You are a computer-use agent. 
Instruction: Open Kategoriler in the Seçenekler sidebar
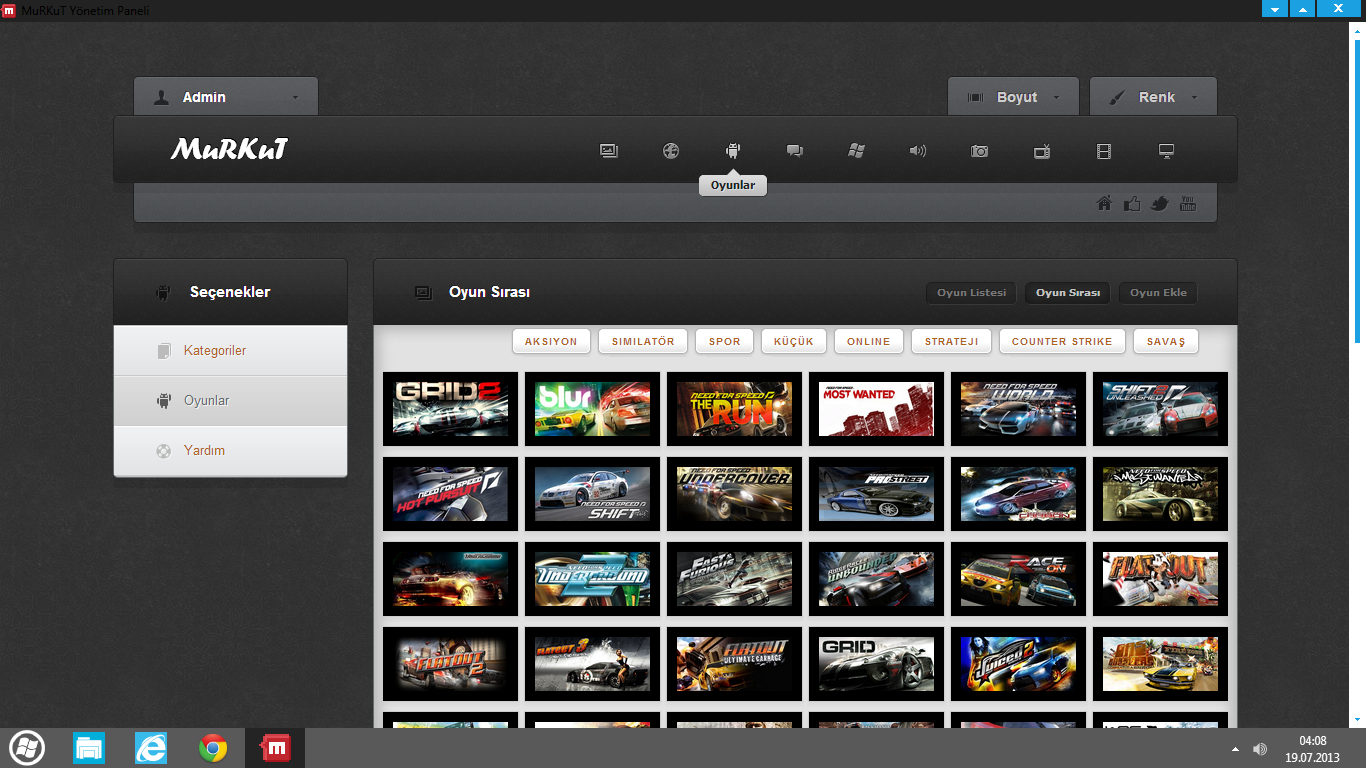(214, 351)
